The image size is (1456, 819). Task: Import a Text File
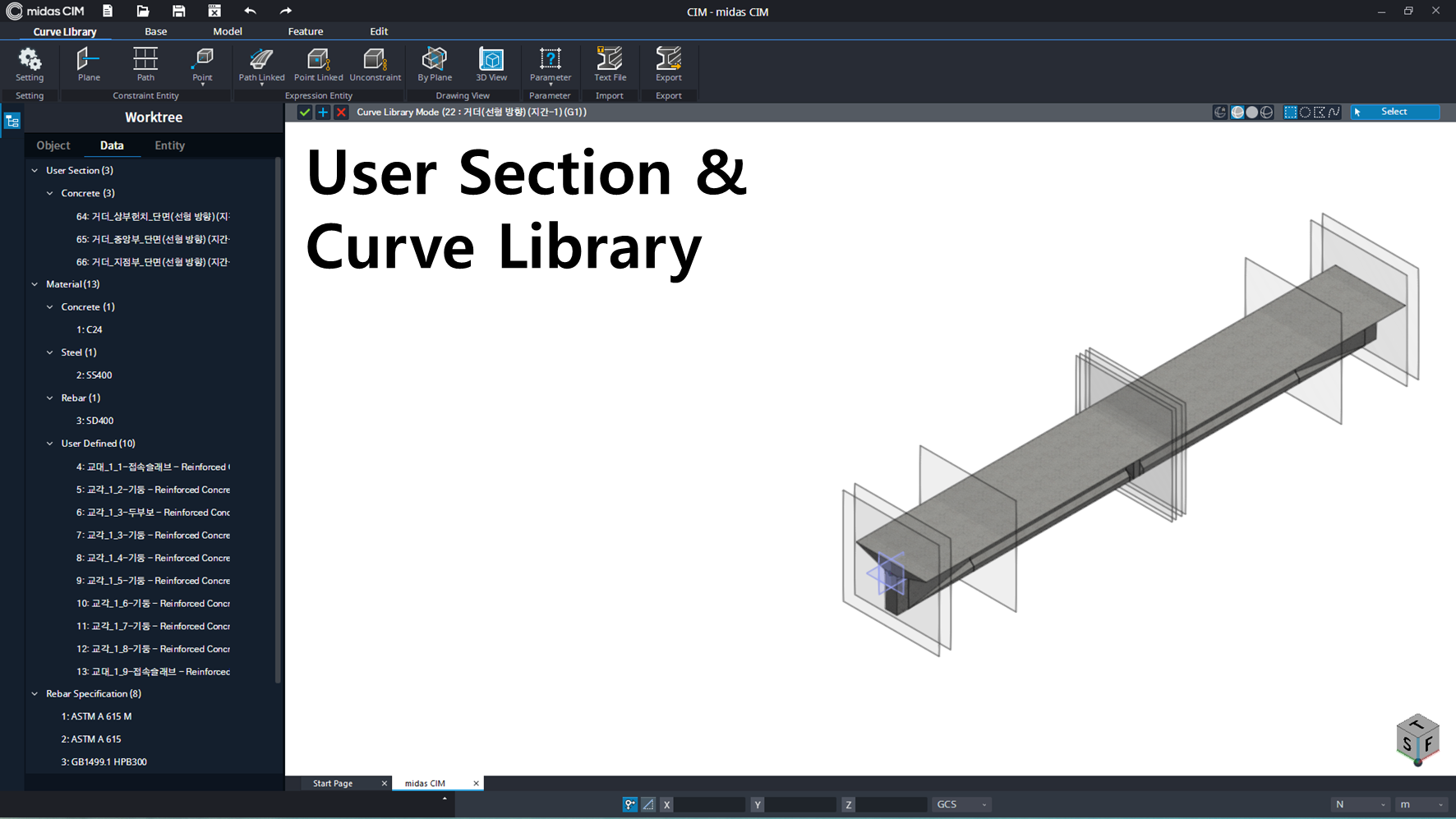[610, 64]
